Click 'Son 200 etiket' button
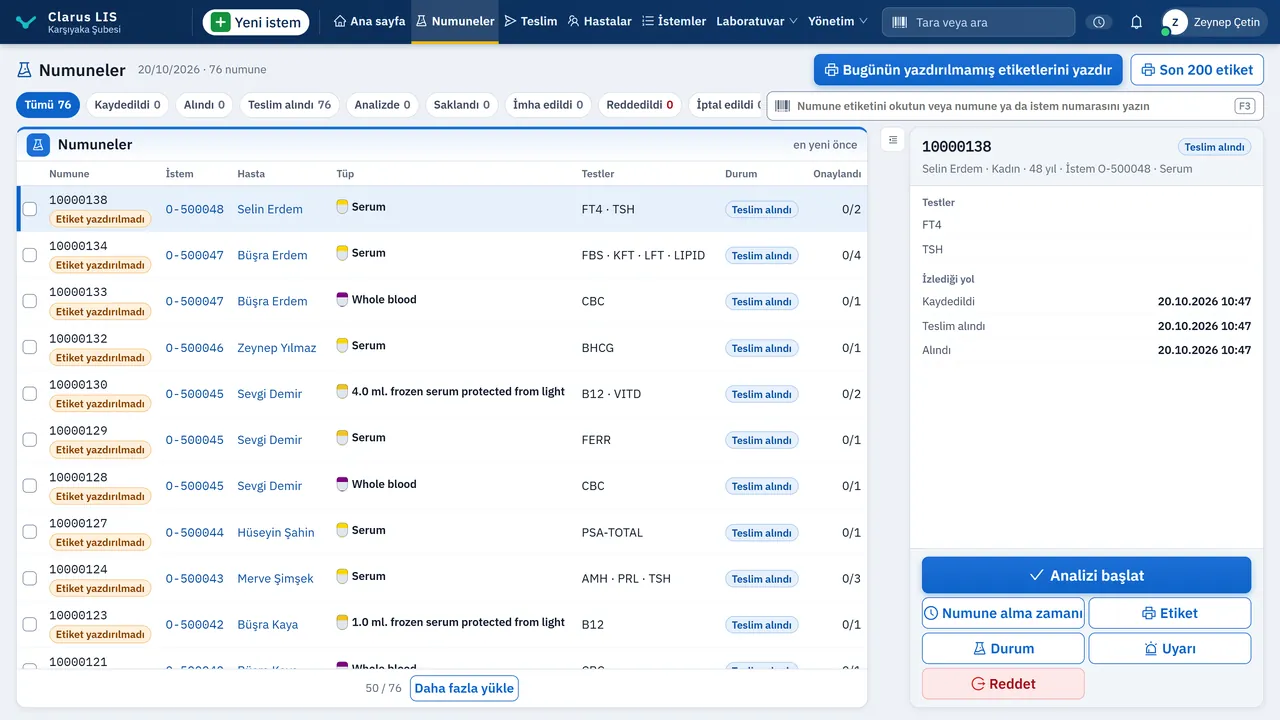 1197,70
